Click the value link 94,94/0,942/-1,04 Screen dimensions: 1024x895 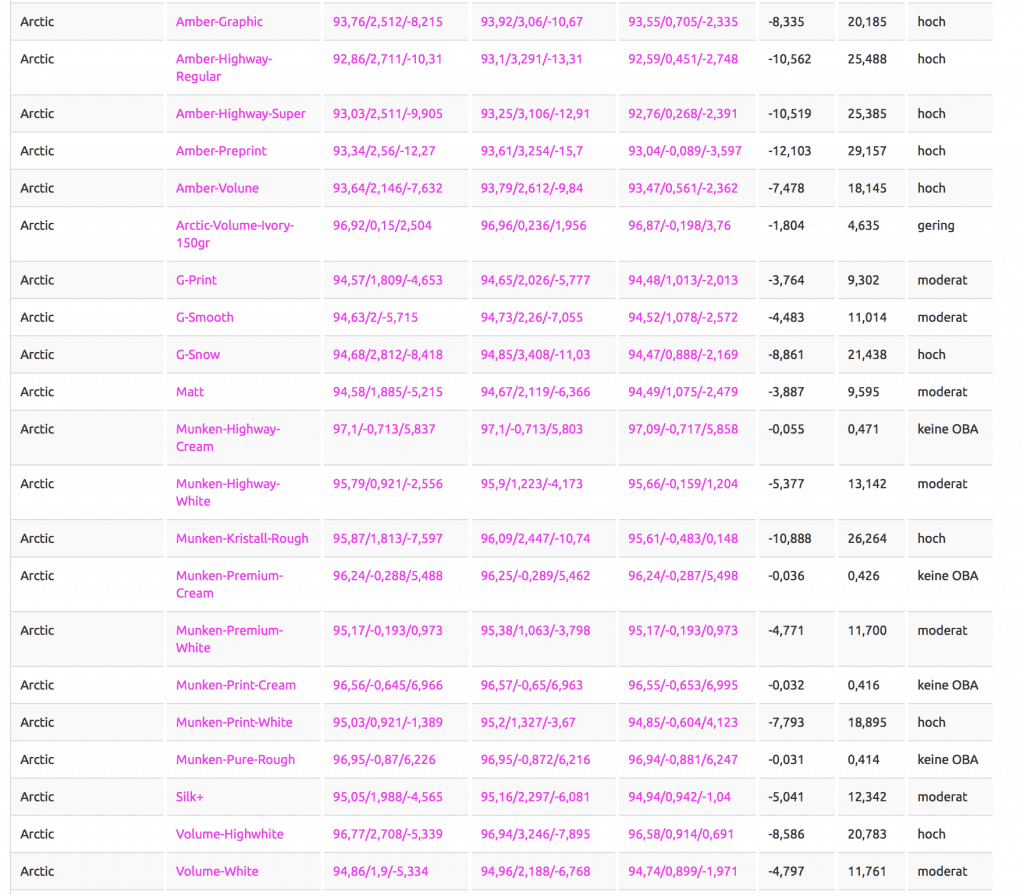click(679, 797)
